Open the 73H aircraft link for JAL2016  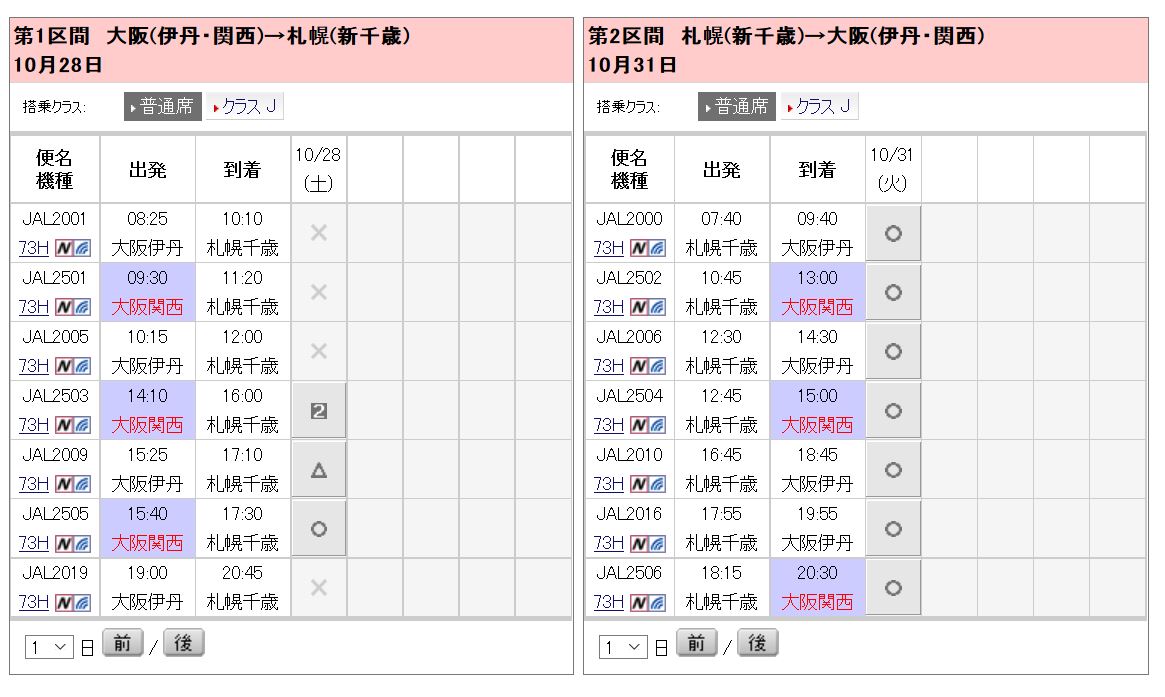coord(609,543)
